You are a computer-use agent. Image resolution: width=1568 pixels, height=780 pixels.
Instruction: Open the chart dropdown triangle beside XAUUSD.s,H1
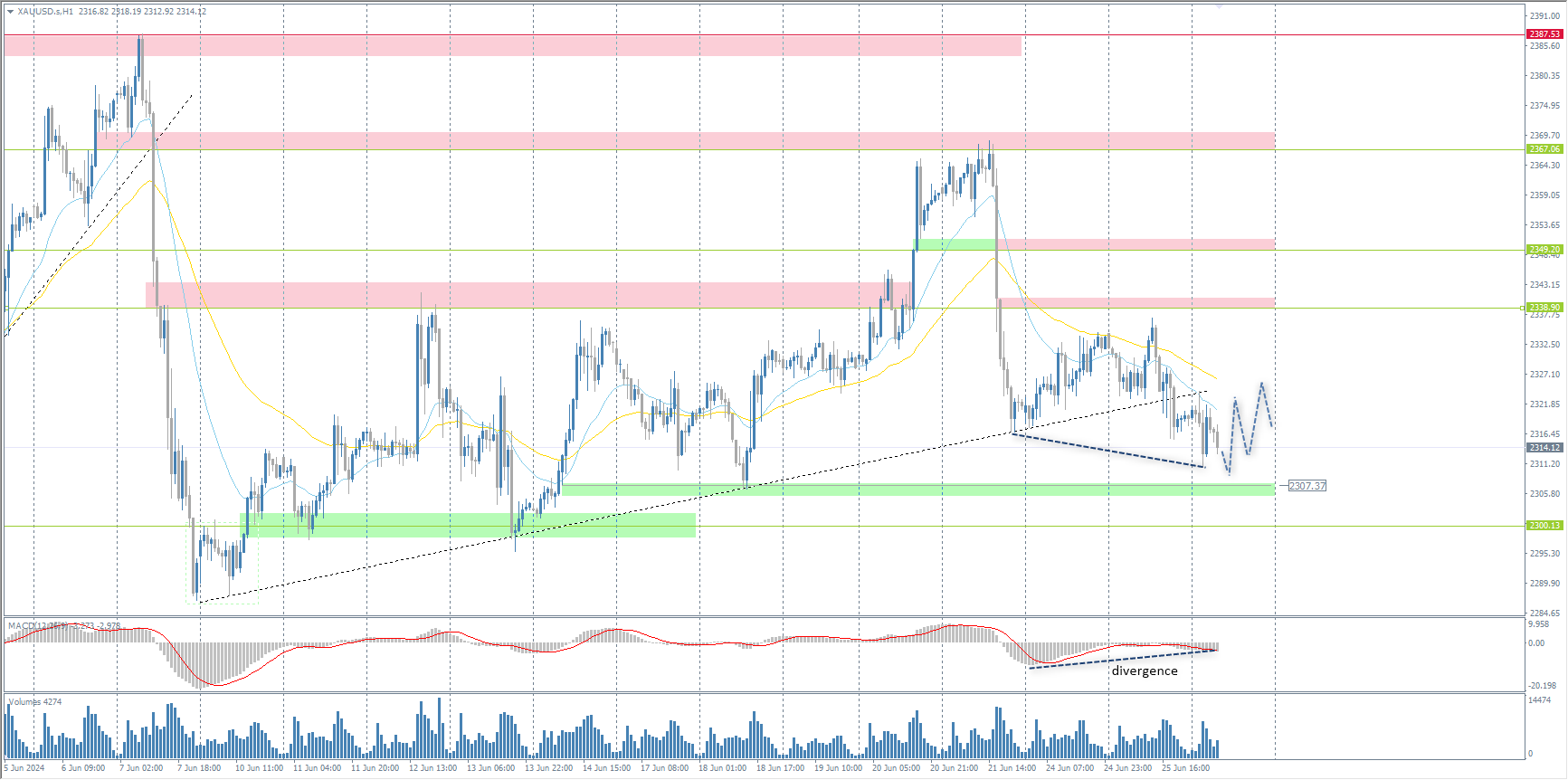pos(10,12)
